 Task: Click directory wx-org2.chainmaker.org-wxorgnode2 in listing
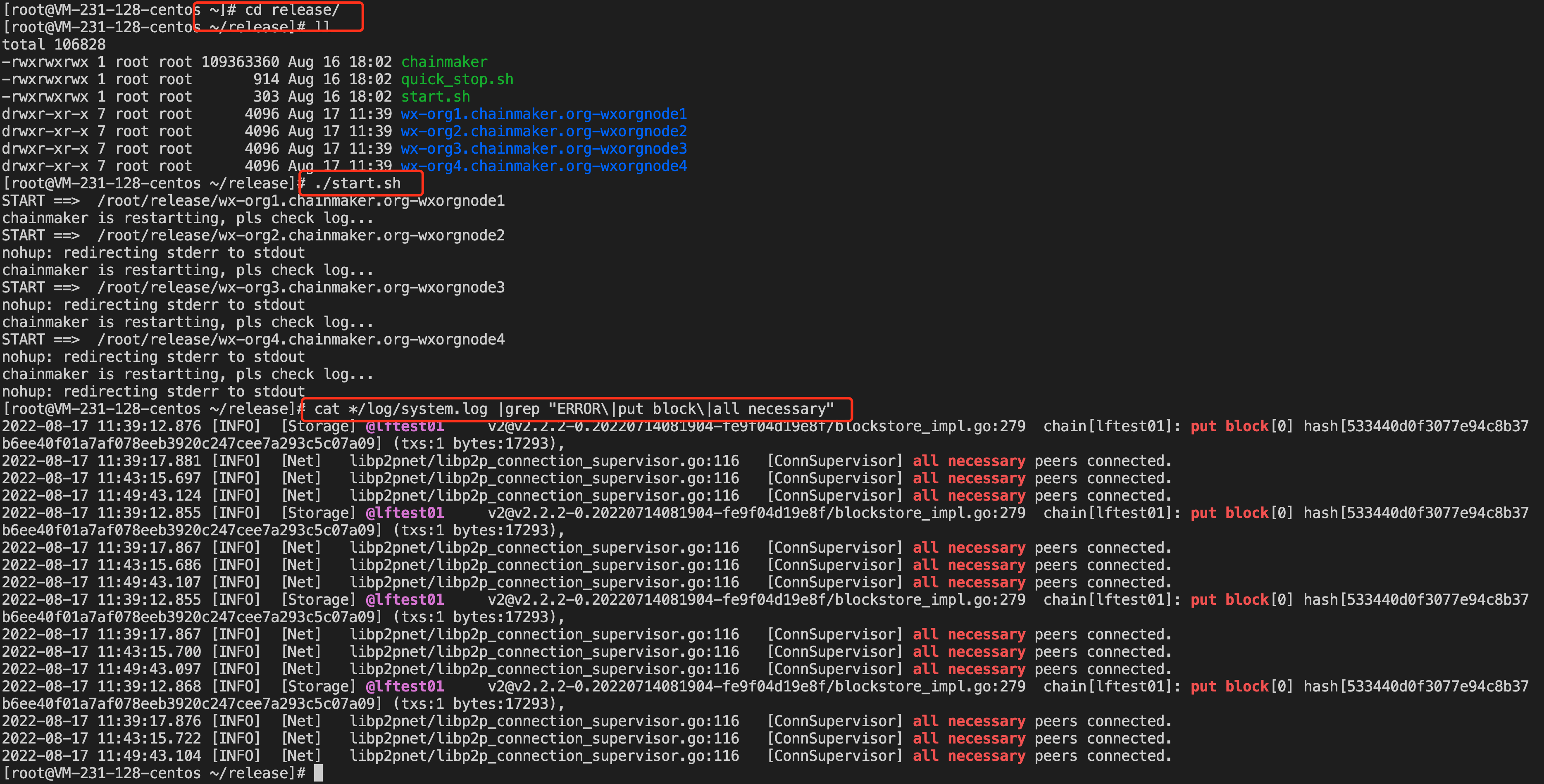click(543, 131)
